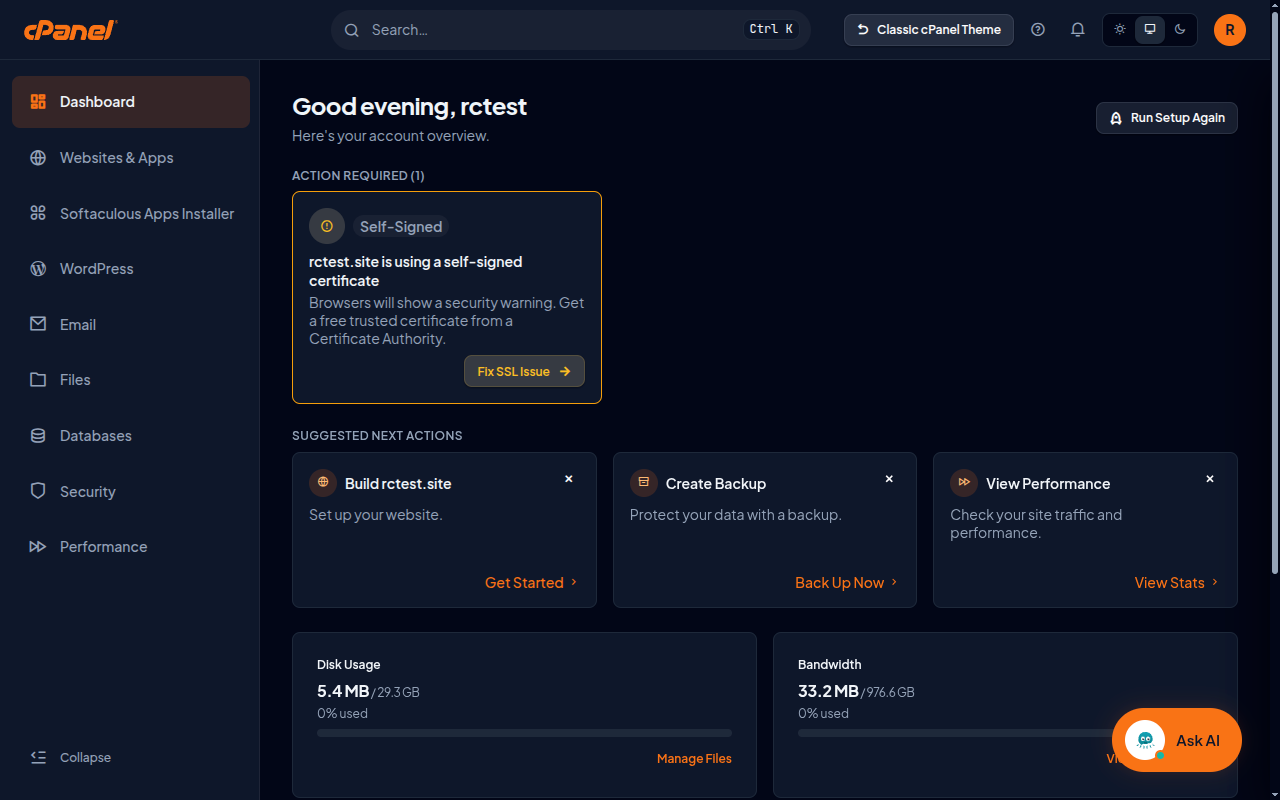The width and height of the screenshot is (1280, 800).
Task: Click Fix SSL Issue button
Action: pyautogui.click(x=524, y=371)
